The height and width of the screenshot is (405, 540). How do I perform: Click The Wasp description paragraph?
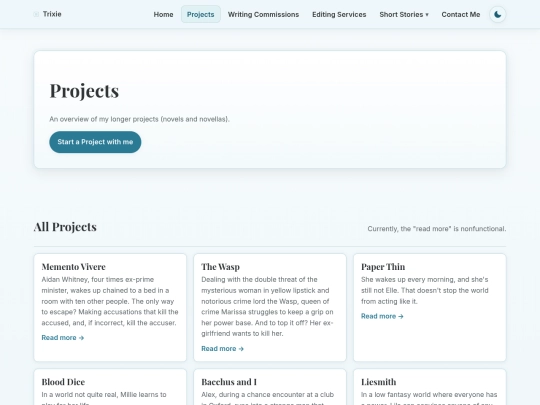click(x=268, y=307)
